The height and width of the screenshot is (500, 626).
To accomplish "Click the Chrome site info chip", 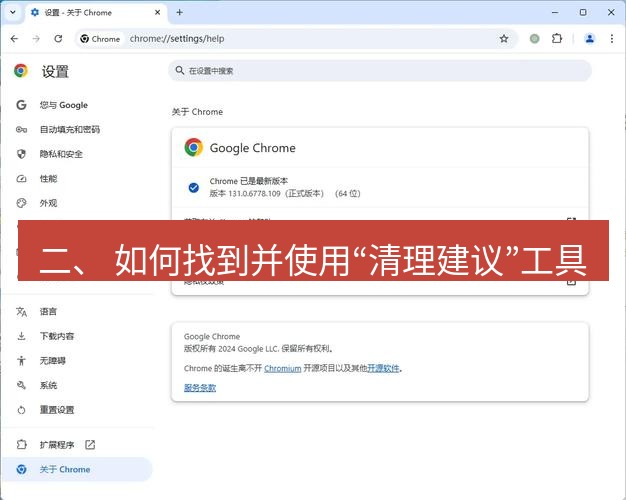I will pos(100,39).
